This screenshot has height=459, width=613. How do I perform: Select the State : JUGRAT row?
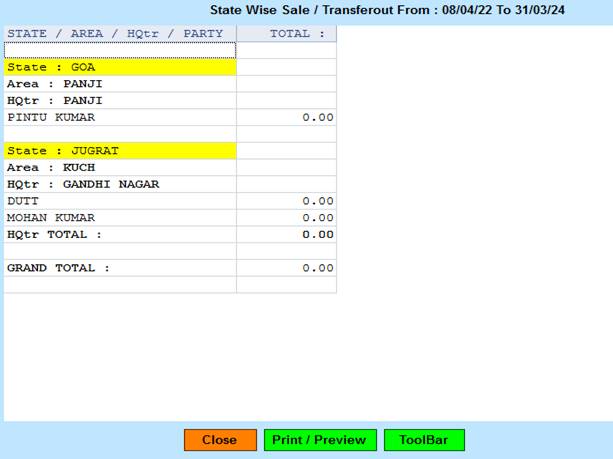coord(120,151)
